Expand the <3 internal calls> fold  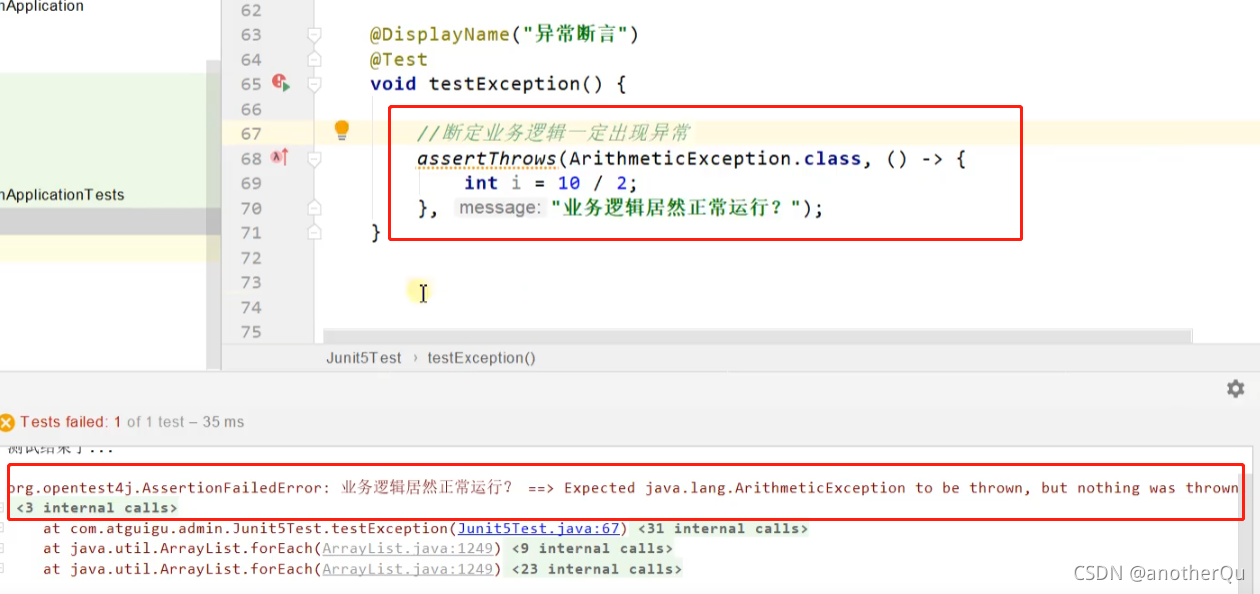tap(97, 508)
